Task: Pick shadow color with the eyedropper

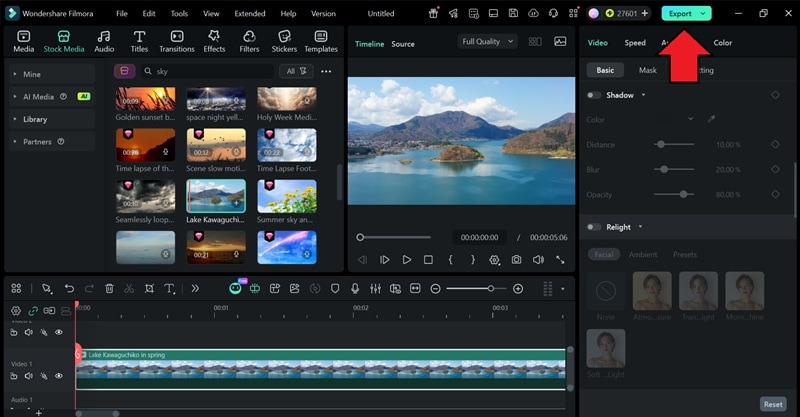Action: point(712,119)
